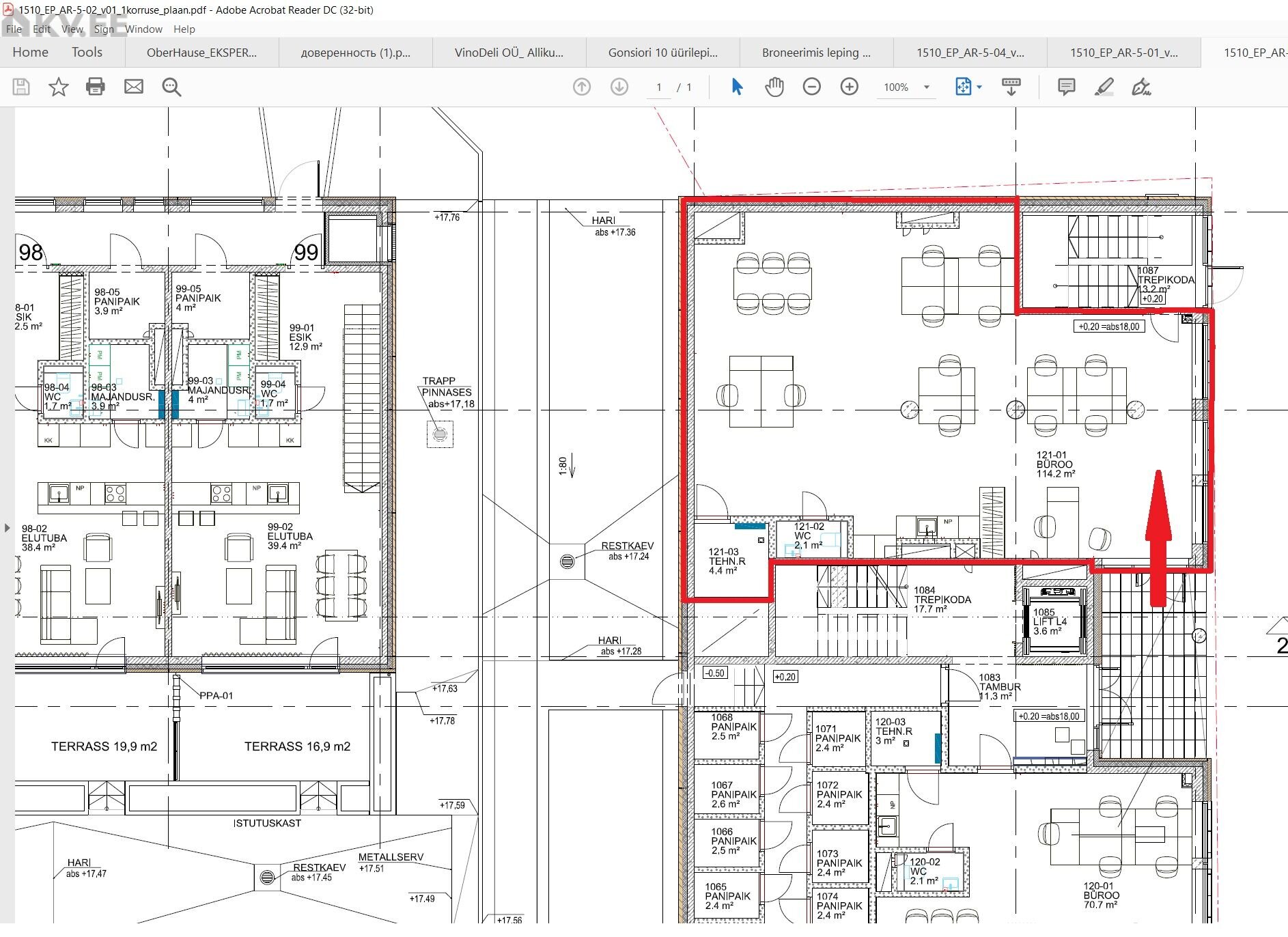
Task: Open the Sign document pen icon
Action: tap(1141, 87)
